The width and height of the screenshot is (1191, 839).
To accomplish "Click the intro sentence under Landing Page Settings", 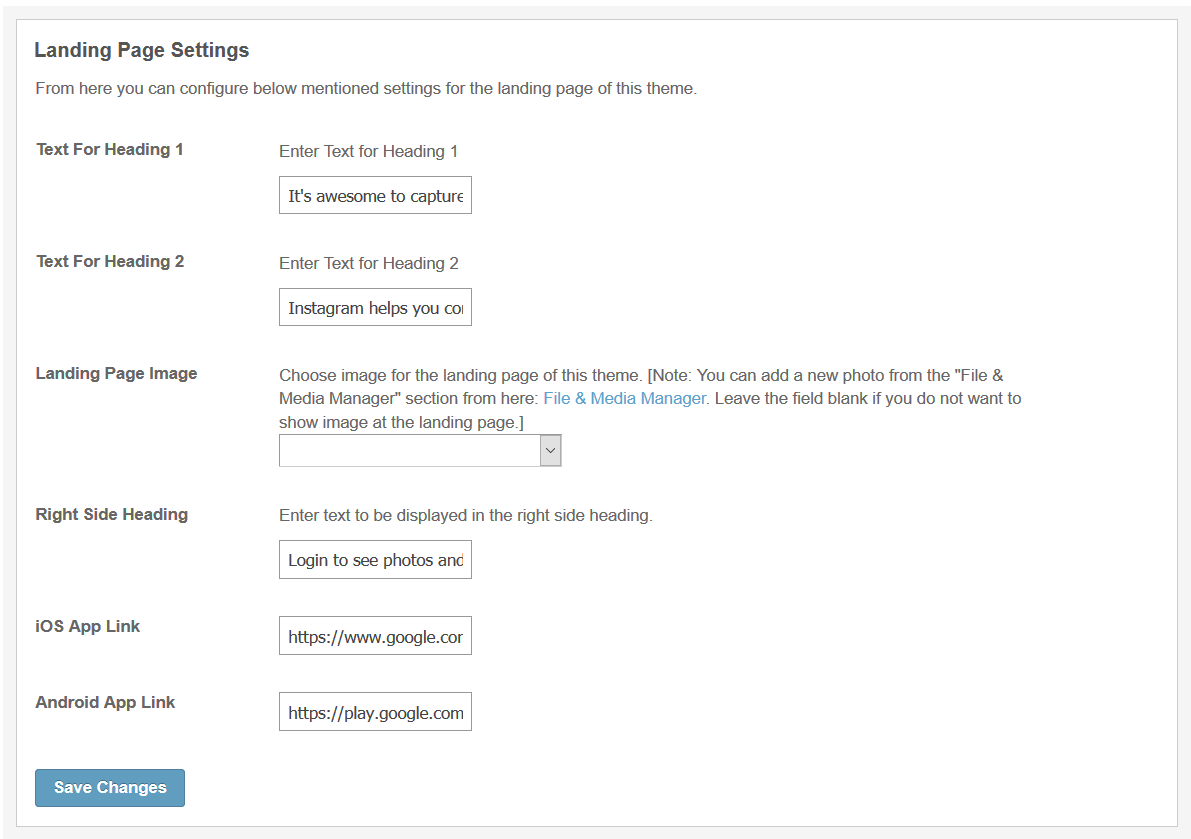I will point(365,88).
